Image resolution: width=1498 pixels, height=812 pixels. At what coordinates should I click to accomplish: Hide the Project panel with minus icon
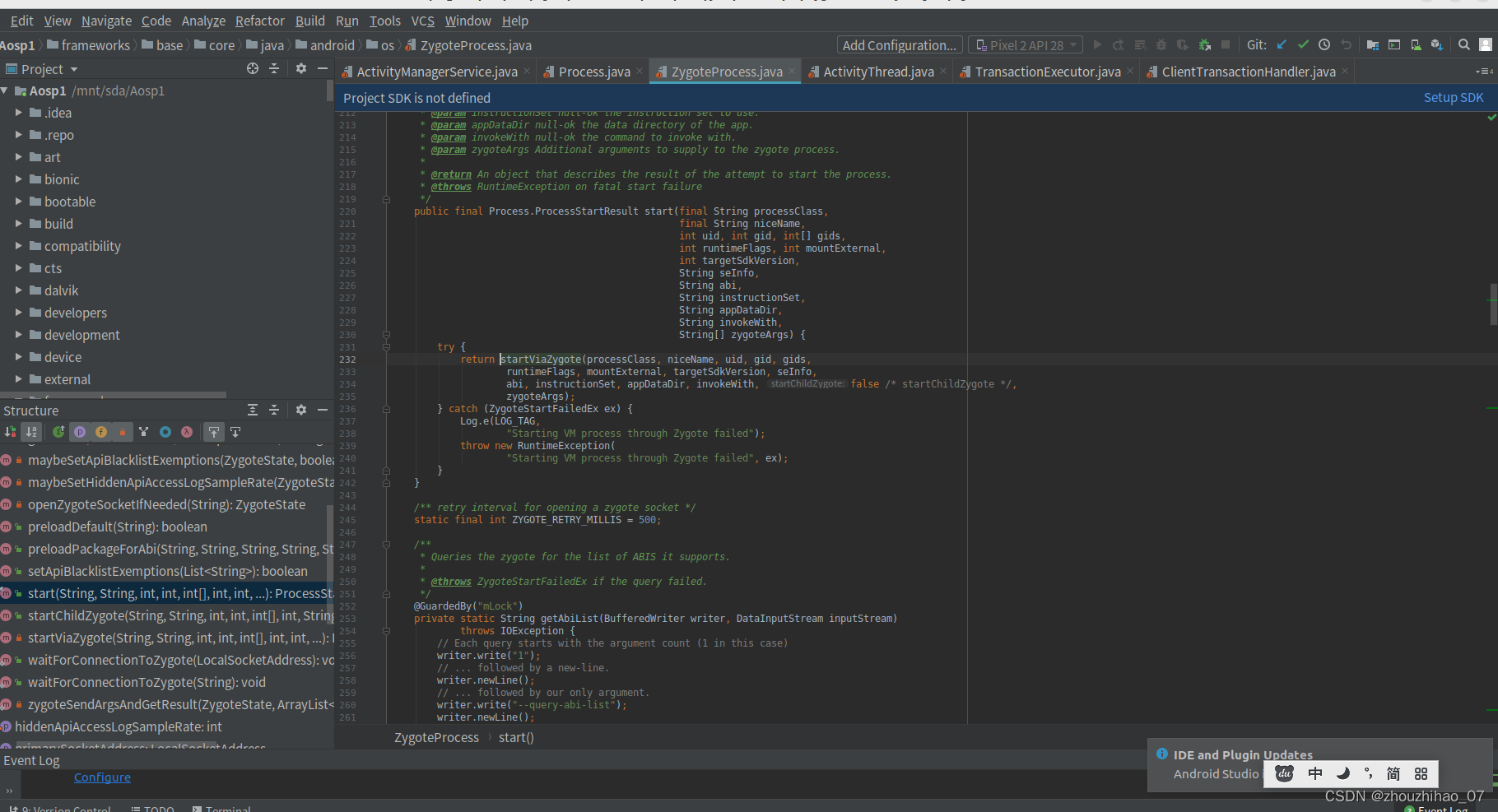(x=323, y=69)
